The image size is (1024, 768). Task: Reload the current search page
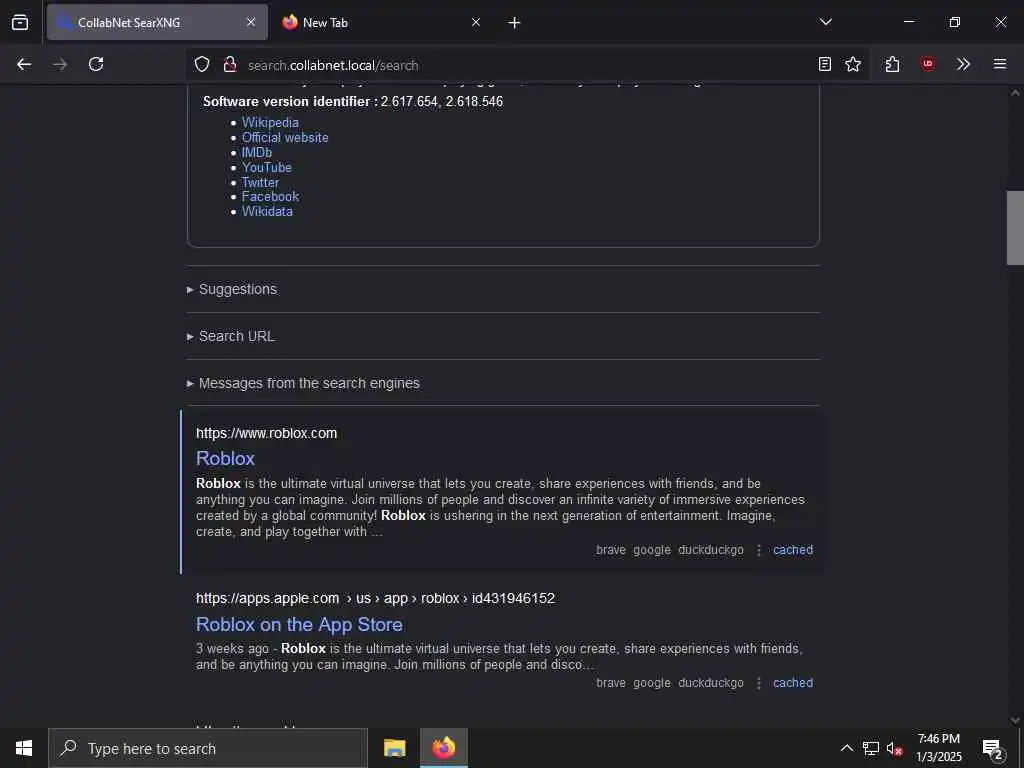(x=96, y=64)
